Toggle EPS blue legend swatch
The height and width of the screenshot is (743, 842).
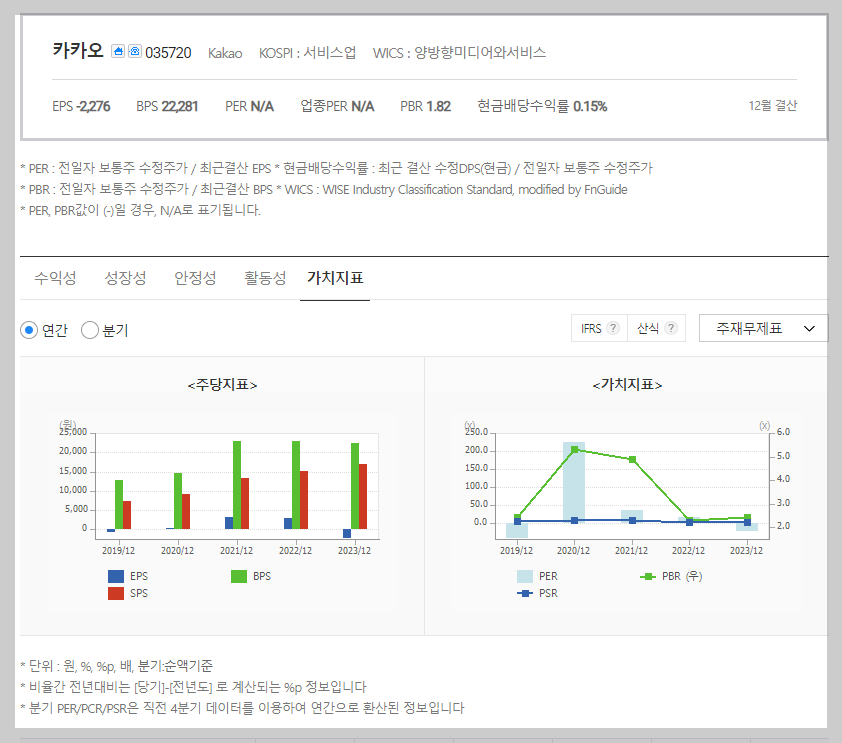tap(116, 576)
